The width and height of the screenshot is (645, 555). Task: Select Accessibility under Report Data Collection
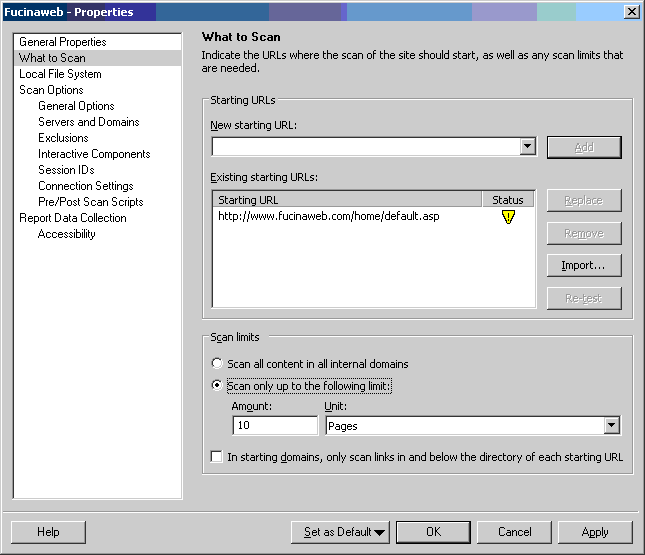(x=66, y=234)
